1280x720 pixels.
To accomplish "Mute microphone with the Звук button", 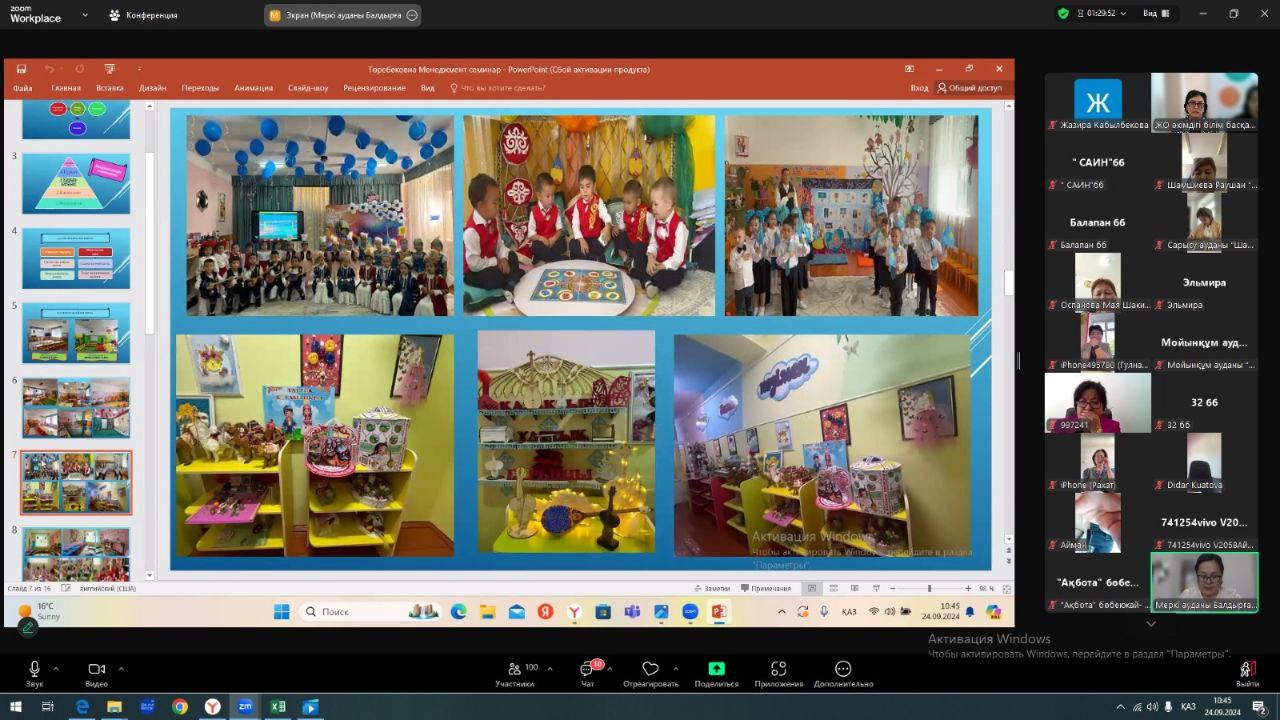I will (34, 674).
